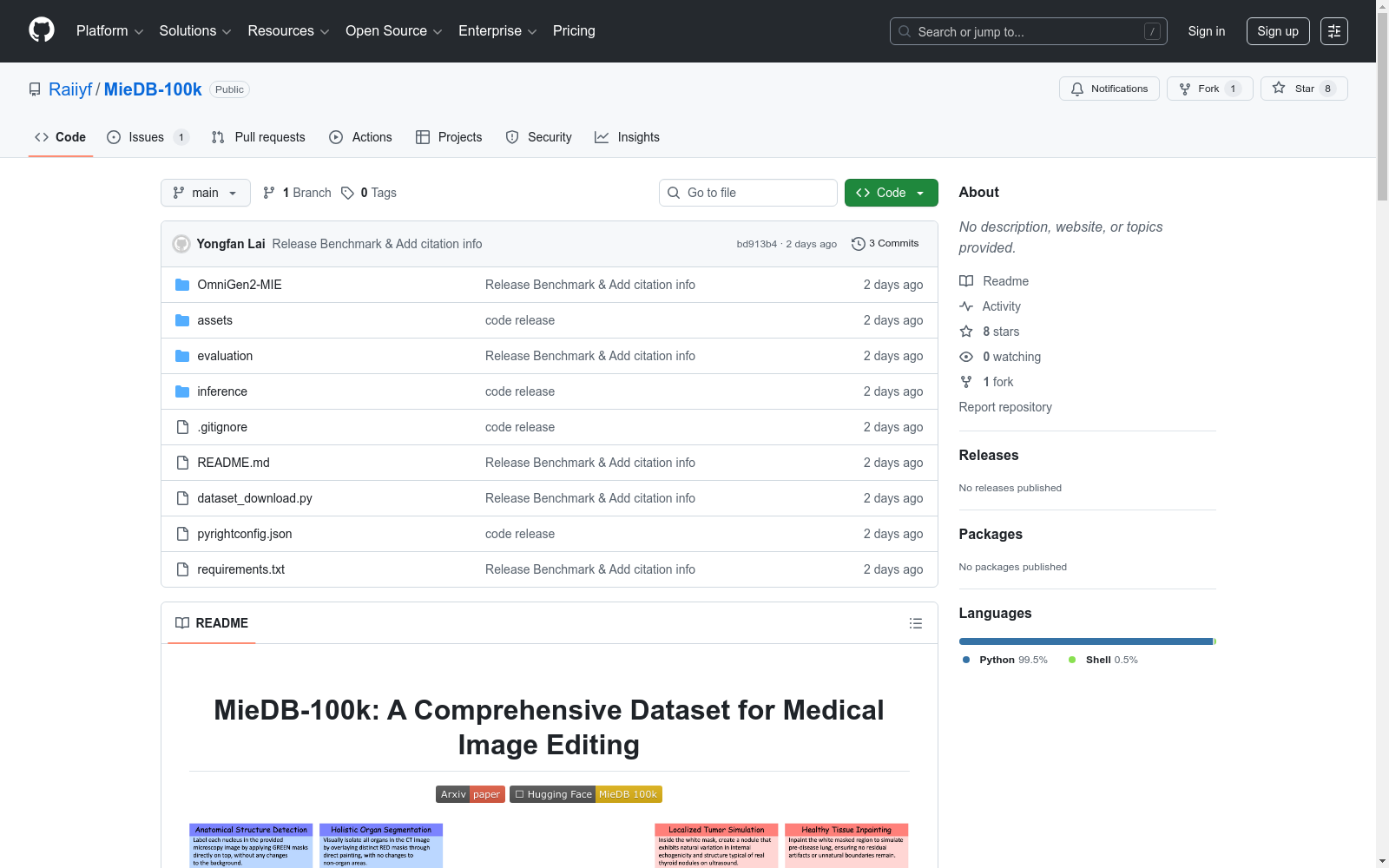
Task: Click the Sign up button
Action: coord(1278,31)
